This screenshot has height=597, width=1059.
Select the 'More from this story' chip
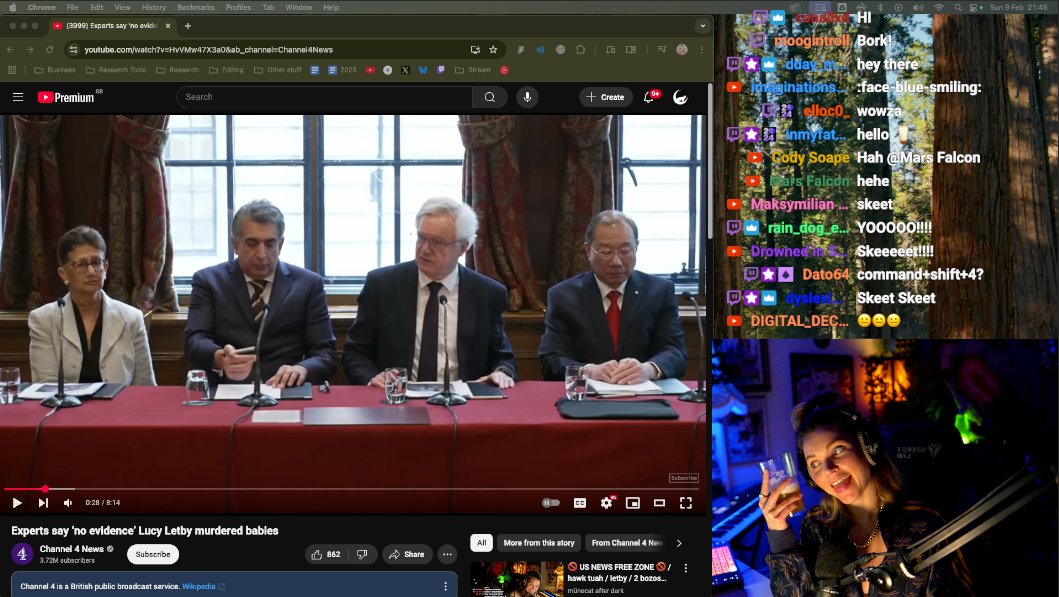(x=539, y=543)
